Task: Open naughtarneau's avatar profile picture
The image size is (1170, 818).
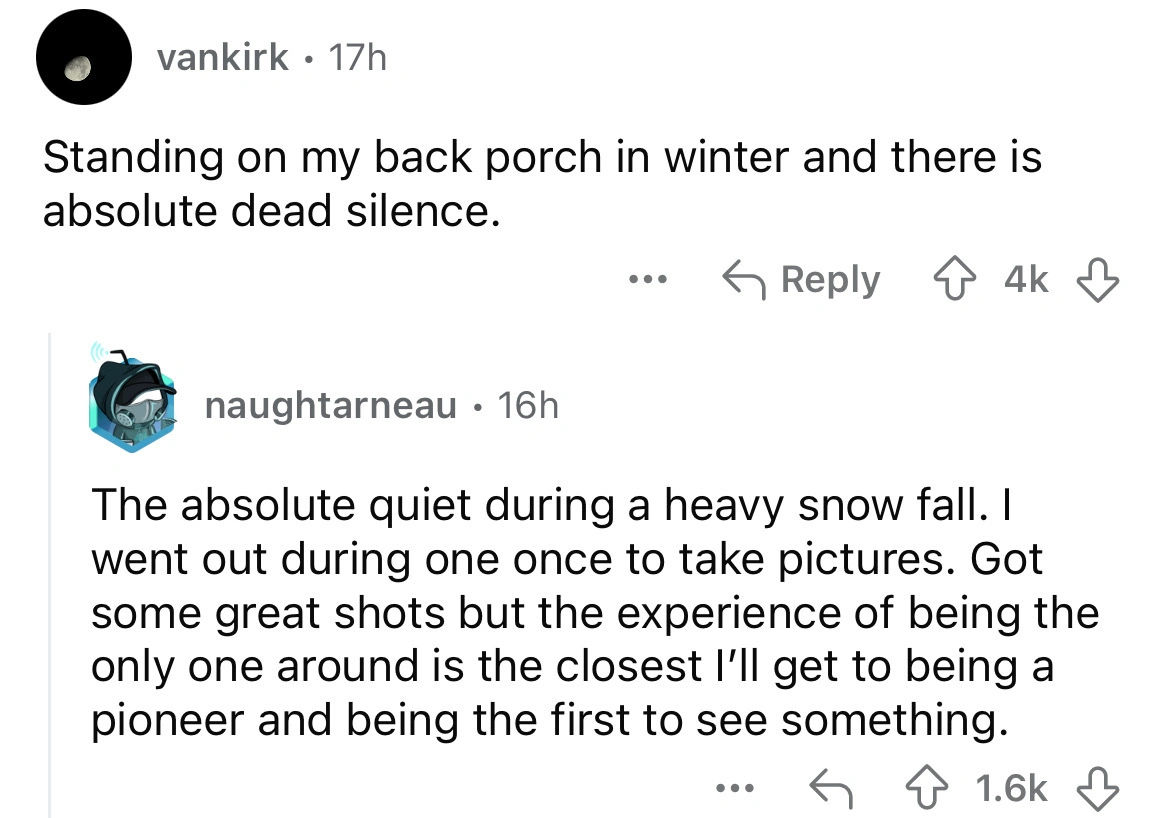Action: [130, 404]
